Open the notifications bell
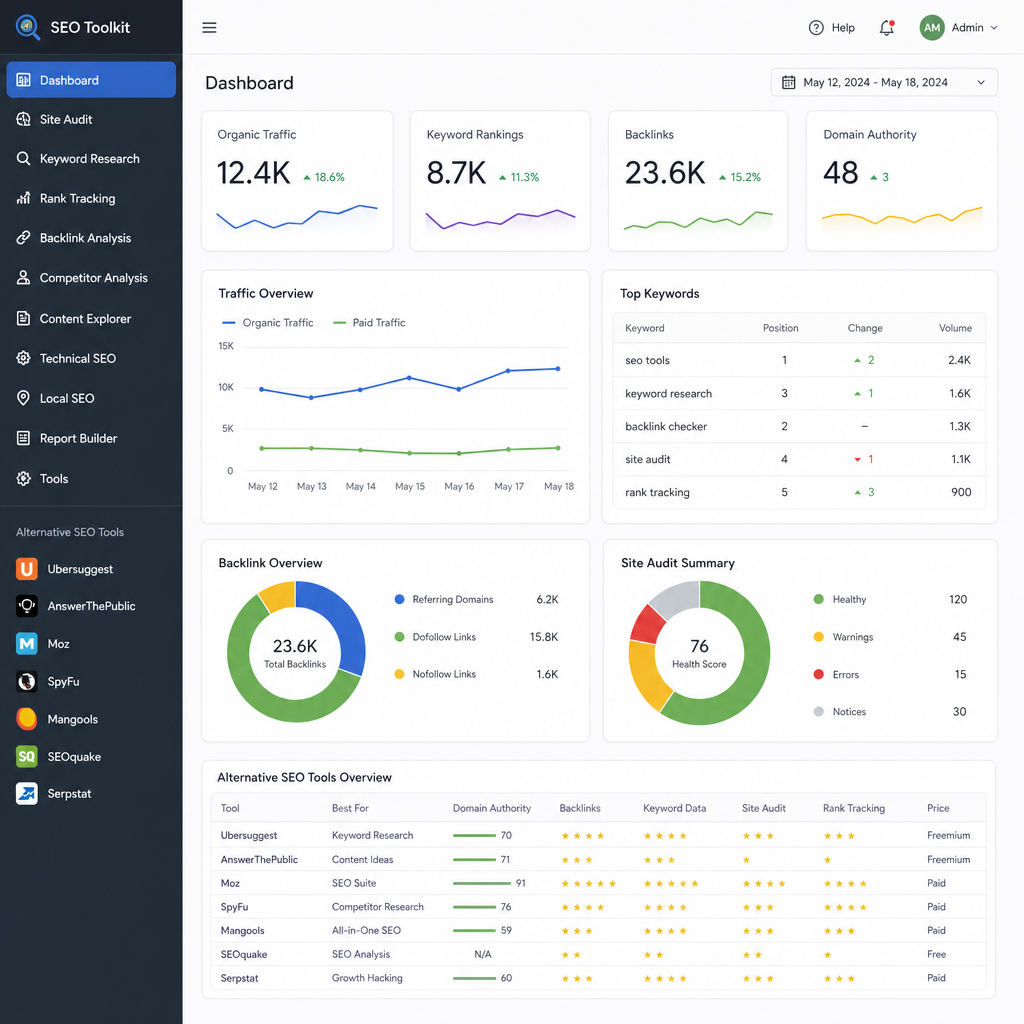 [x=886, y=27]
